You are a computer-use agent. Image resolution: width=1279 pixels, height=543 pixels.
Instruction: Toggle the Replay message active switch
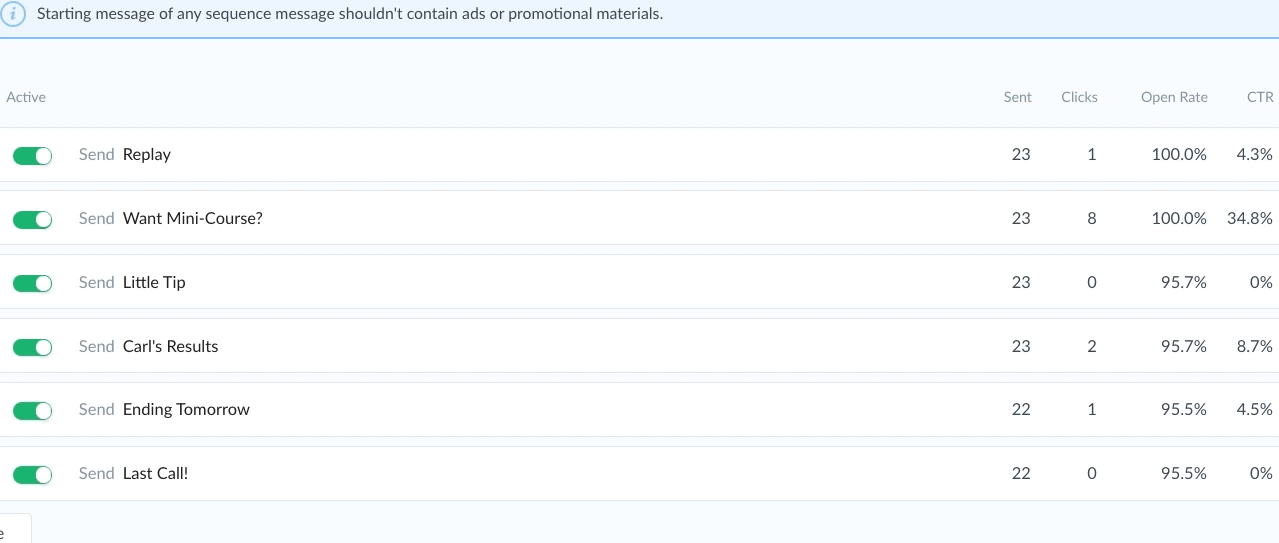tap(32, 155)
